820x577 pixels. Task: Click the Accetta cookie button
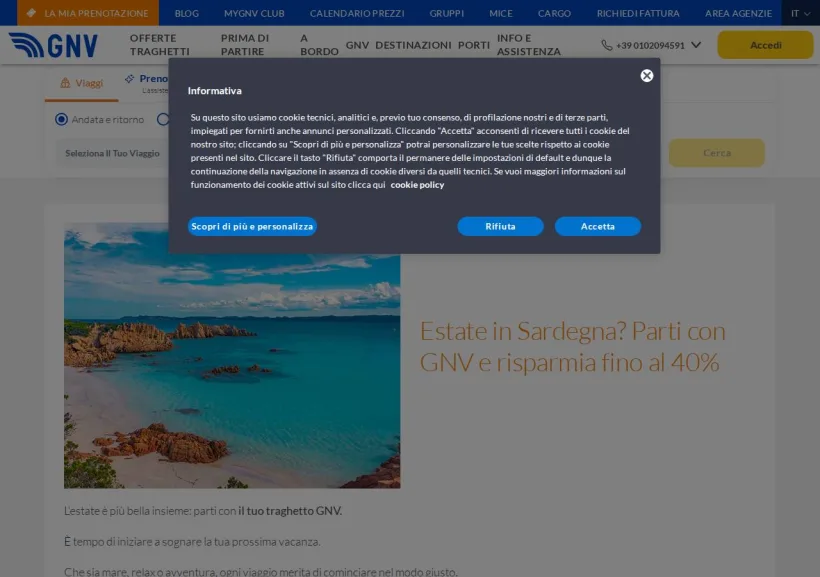598,227
